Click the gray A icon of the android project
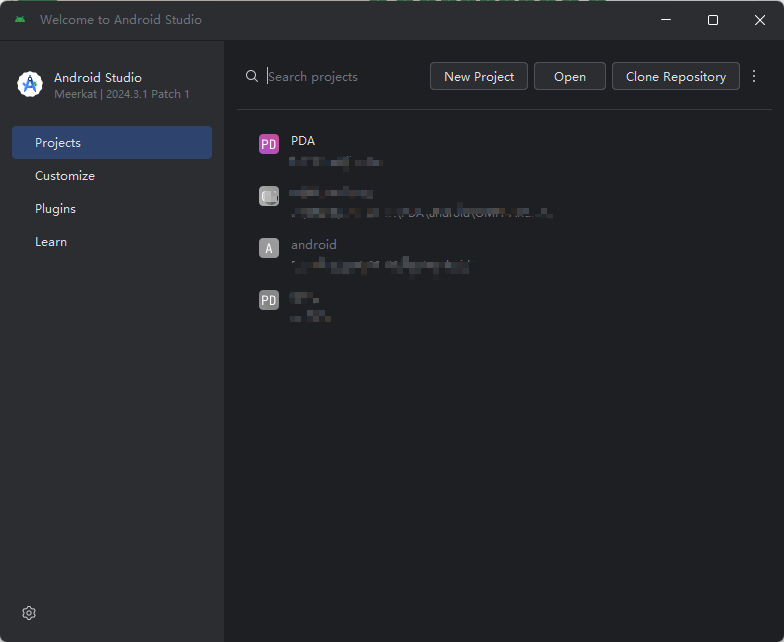The width and height of the screenshot is (784, 642). coord(269,248)
